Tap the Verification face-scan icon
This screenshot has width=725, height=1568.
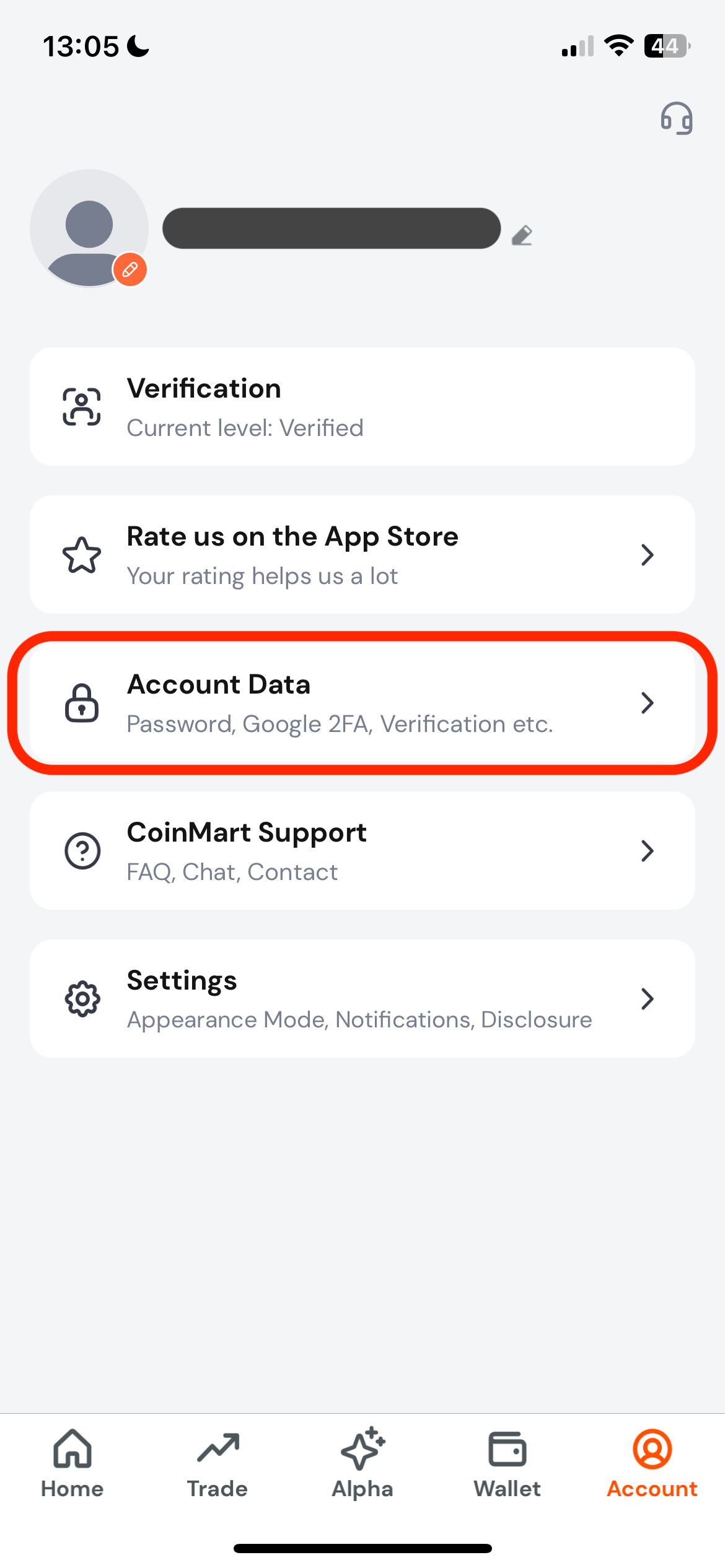[82, 407]
